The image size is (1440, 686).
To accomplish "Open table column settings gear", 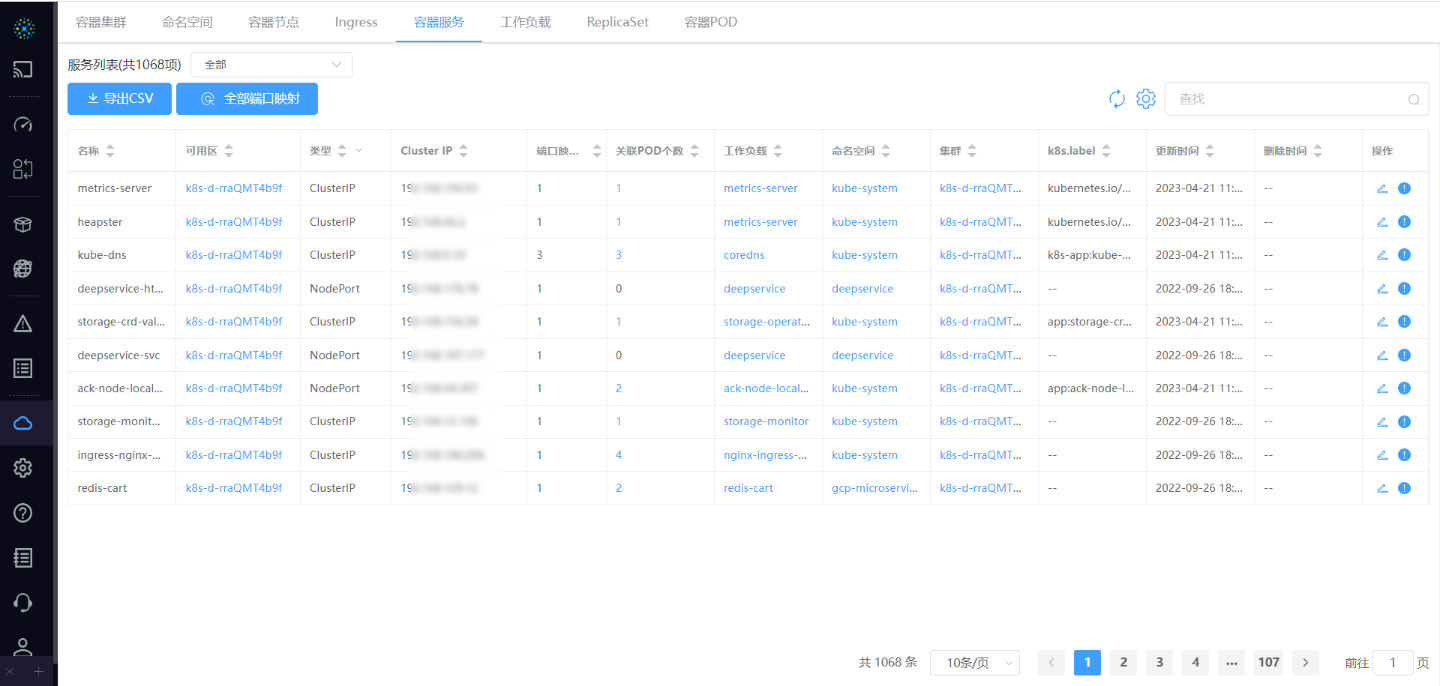I will (x=1146, y=99).
